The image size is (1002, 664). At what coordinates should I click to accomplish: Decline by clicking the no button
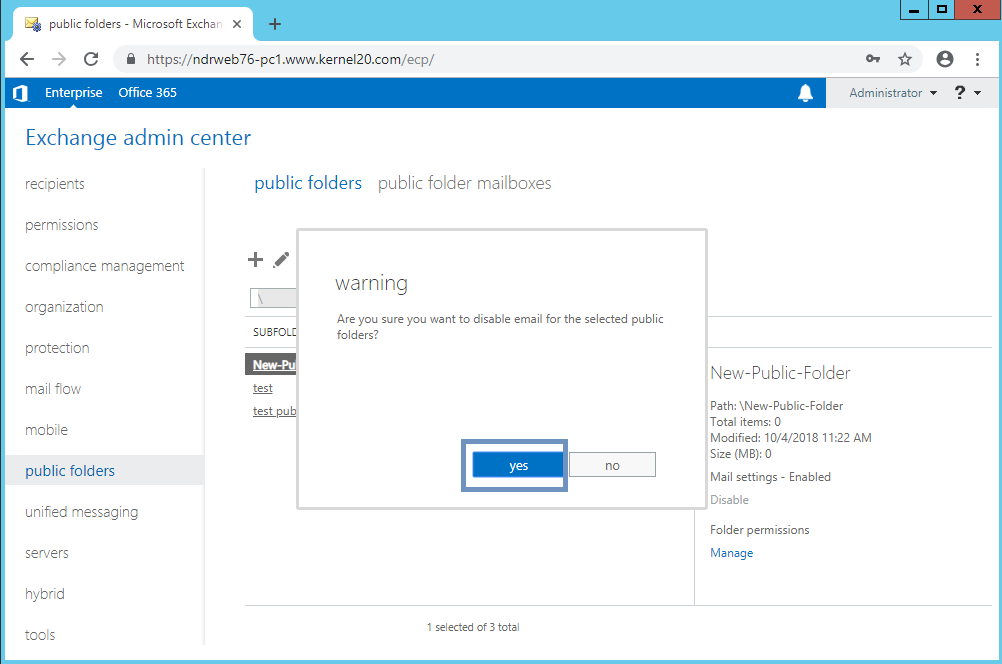click(x=612, y=465)
